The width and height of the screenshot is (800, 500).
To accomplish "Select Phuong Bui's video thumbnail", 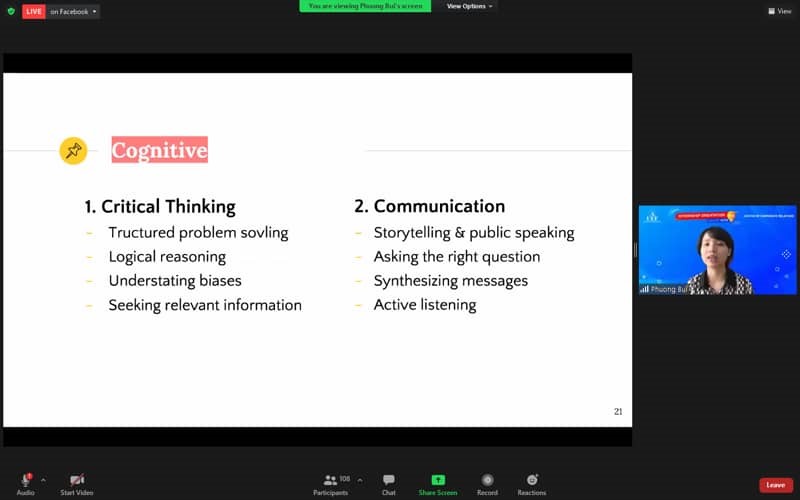I will tap(717, 250).
